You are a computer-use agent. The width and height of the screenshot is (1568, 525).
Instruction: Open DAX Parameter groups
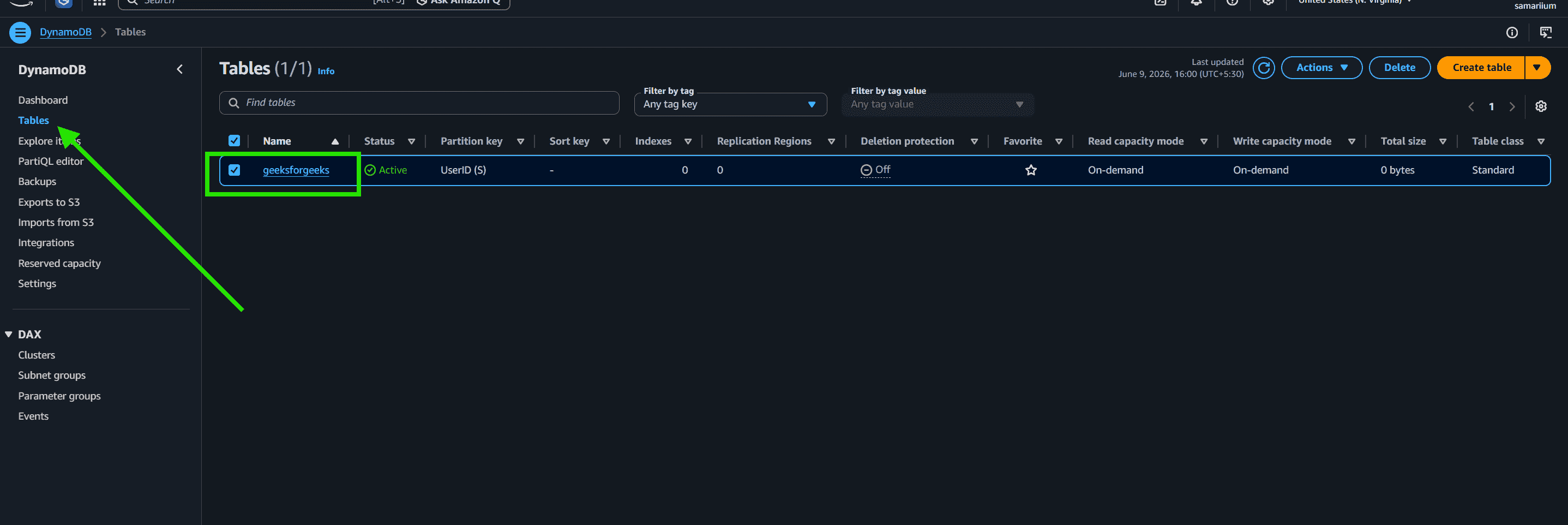59,396
